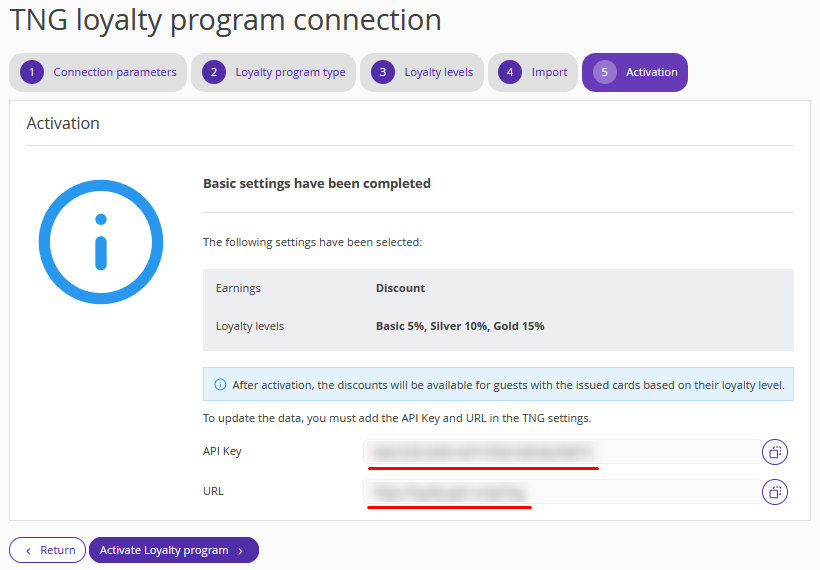Screen dimensions: 820x570
Task: Click the small info icon in notice
Action: 220,385
